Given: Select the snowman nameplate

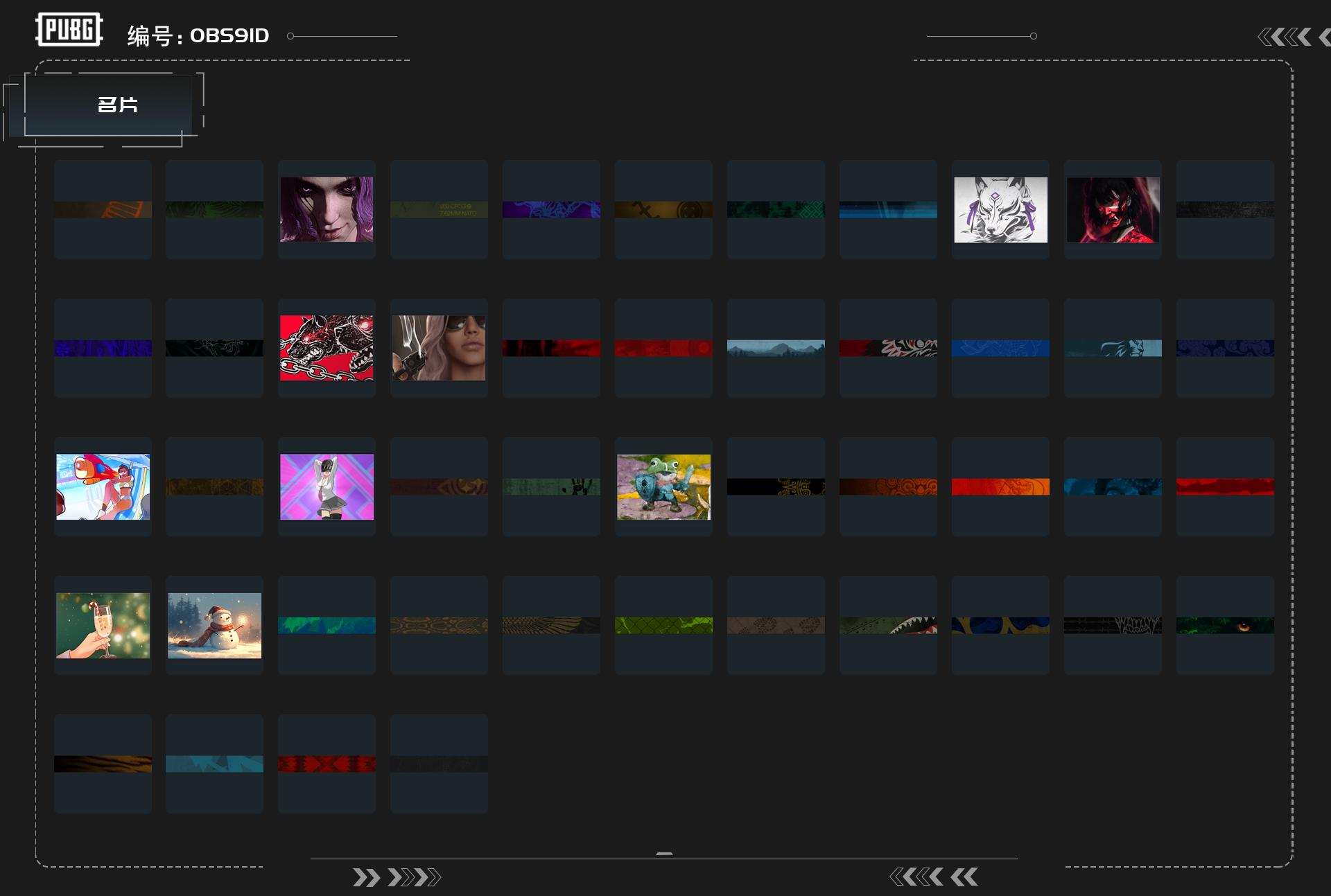Looking at the screenshot, I should pyautogui.click(x=214, y=625).
